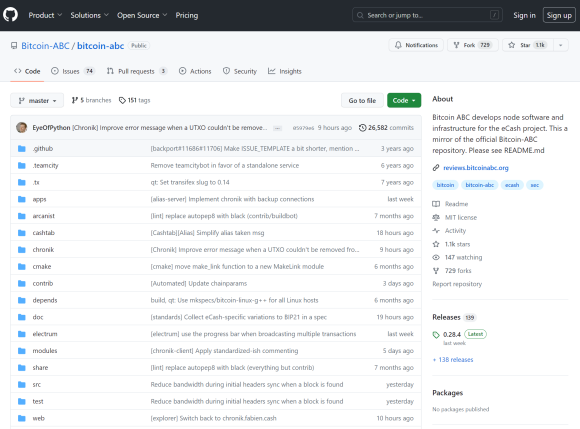Open the doc folder icon
The width and height of the screenshot is (580, 429).
22,317
